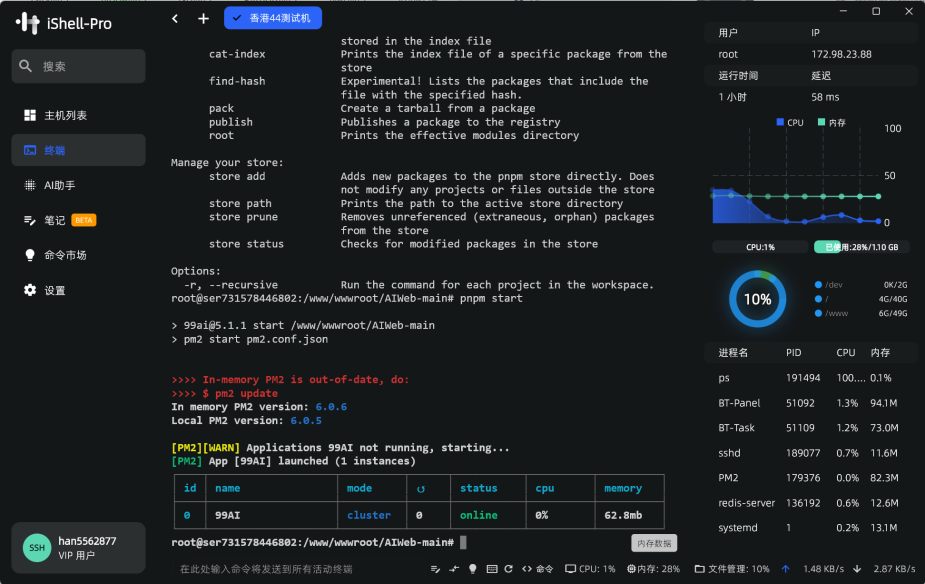Click the download speed arrow icon
Viewport: 925px width, 584px height.
tap(857, 569)
